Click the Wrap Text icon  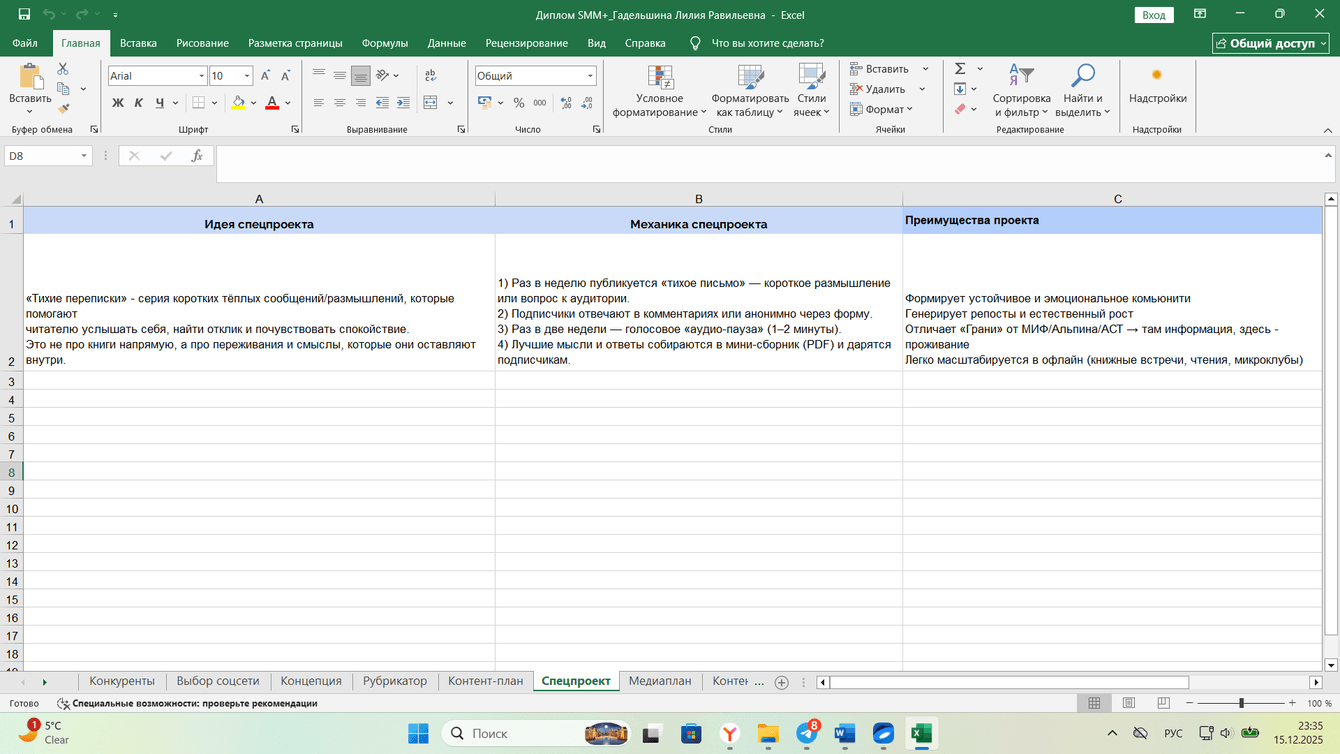point(431,76)
